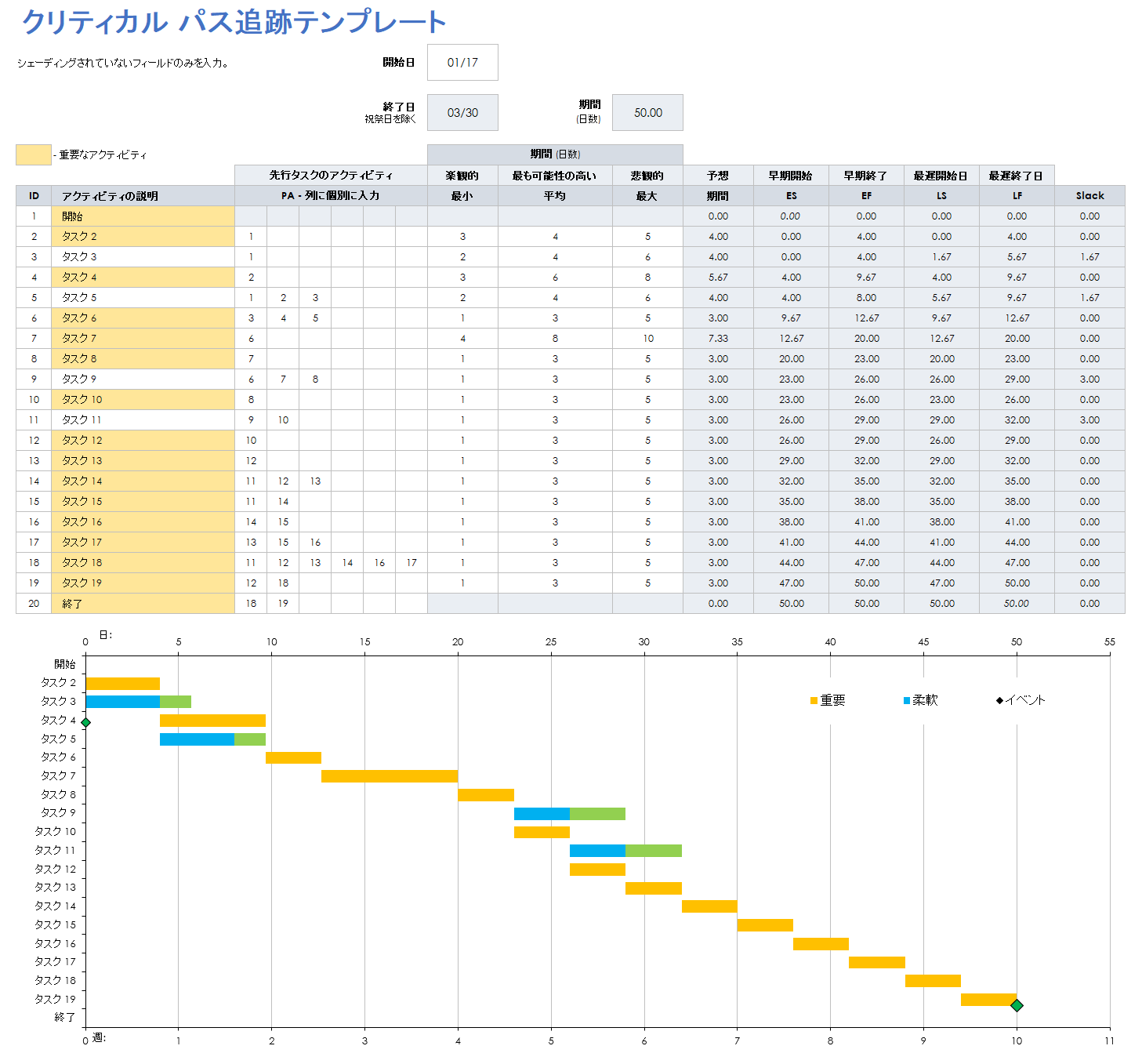
Task: Select the 開始 activity cell in table
Action: point(143,216)
